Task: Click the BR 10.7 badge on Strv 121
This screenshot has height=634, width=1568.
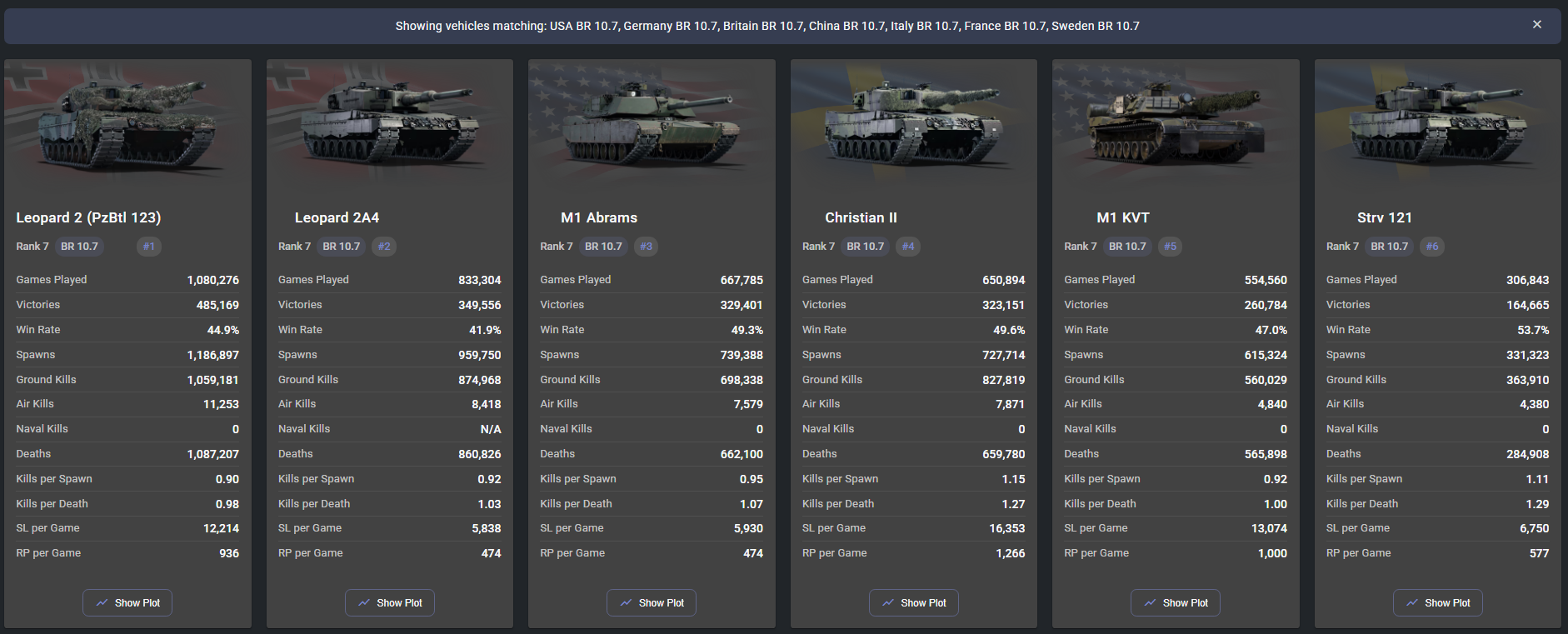Action: [1389, 247]
